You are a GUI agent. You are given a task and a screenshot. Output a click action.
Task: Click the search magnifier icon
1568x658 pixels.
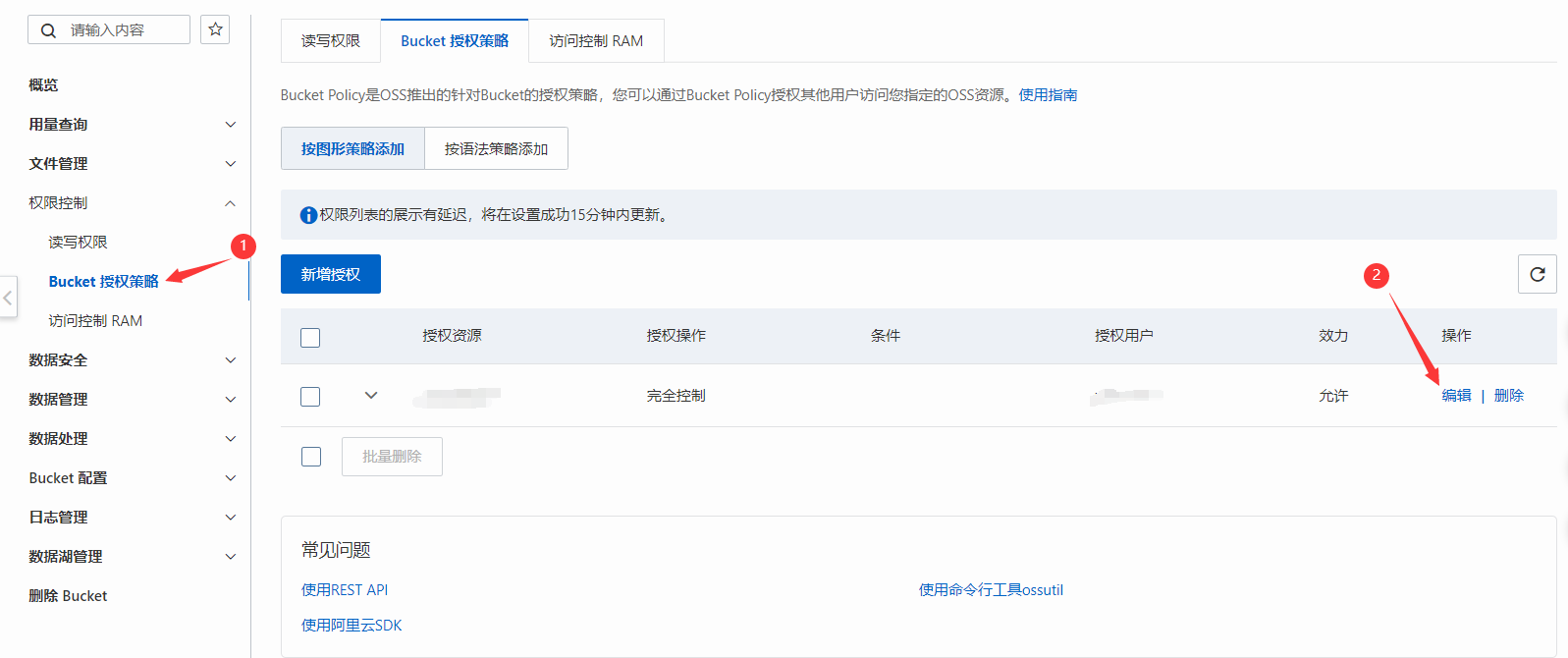48,30
